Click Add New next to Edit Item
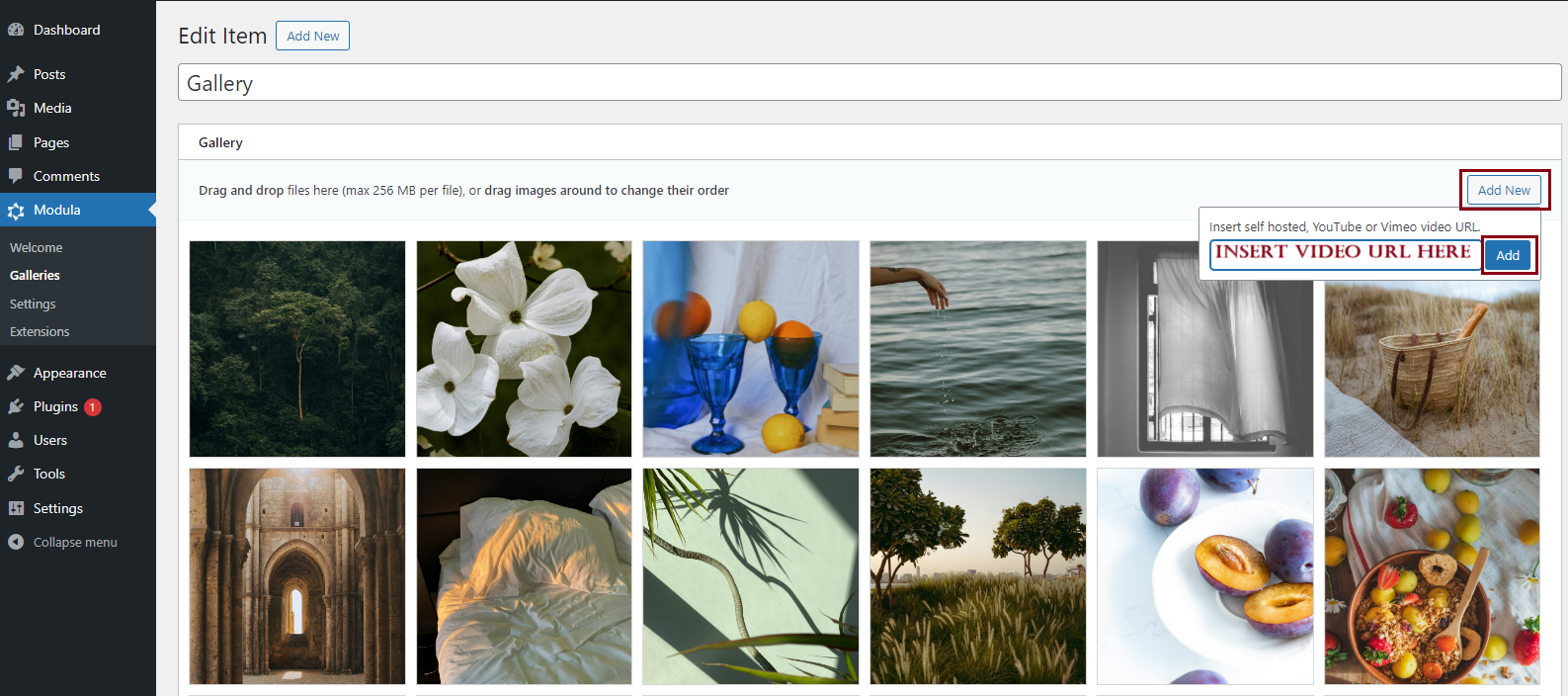 point(312,36)
